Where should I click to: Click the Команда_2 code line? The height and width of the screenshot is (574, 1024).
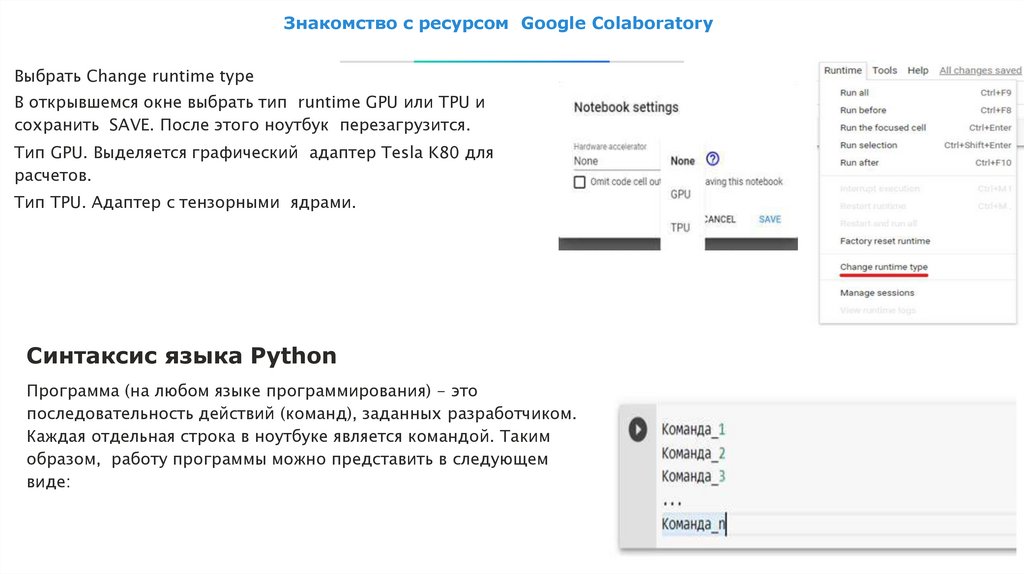[693, 453]
